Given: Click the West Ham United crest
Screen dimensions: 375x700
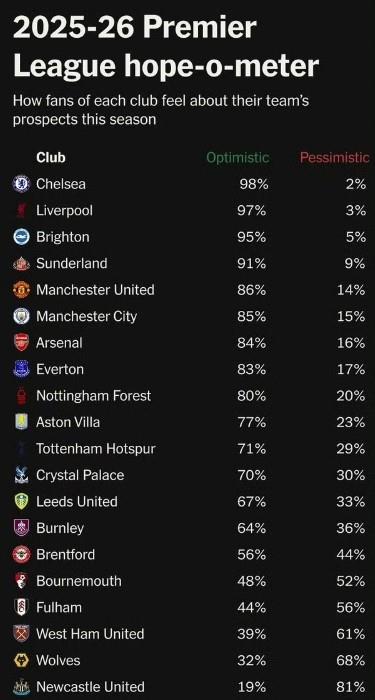Looking at the screenshot, I should tap(21, 634).
